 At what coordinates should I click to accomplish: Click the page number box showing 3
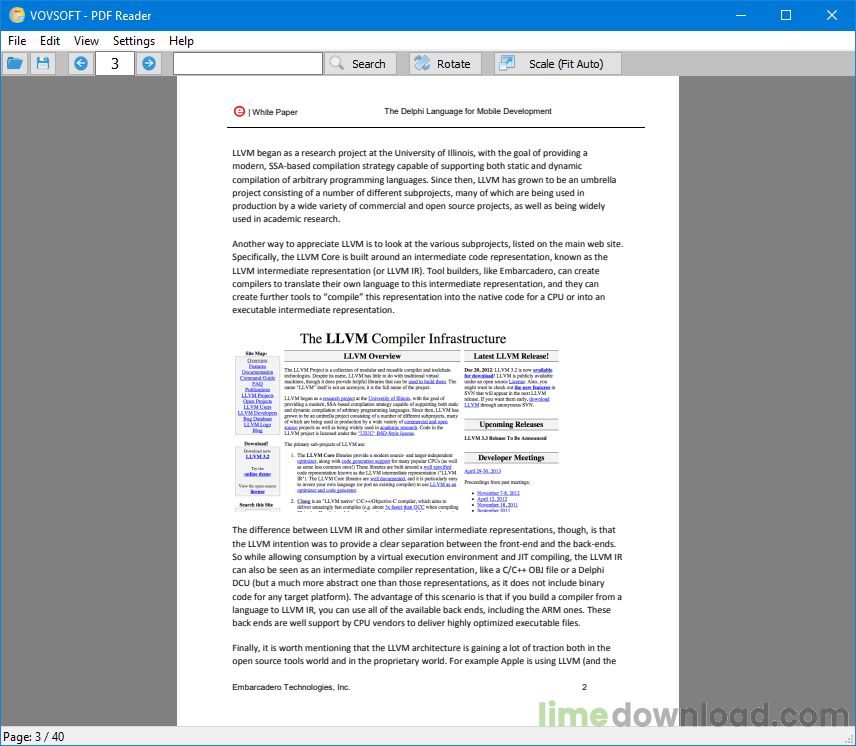[113, 63]
